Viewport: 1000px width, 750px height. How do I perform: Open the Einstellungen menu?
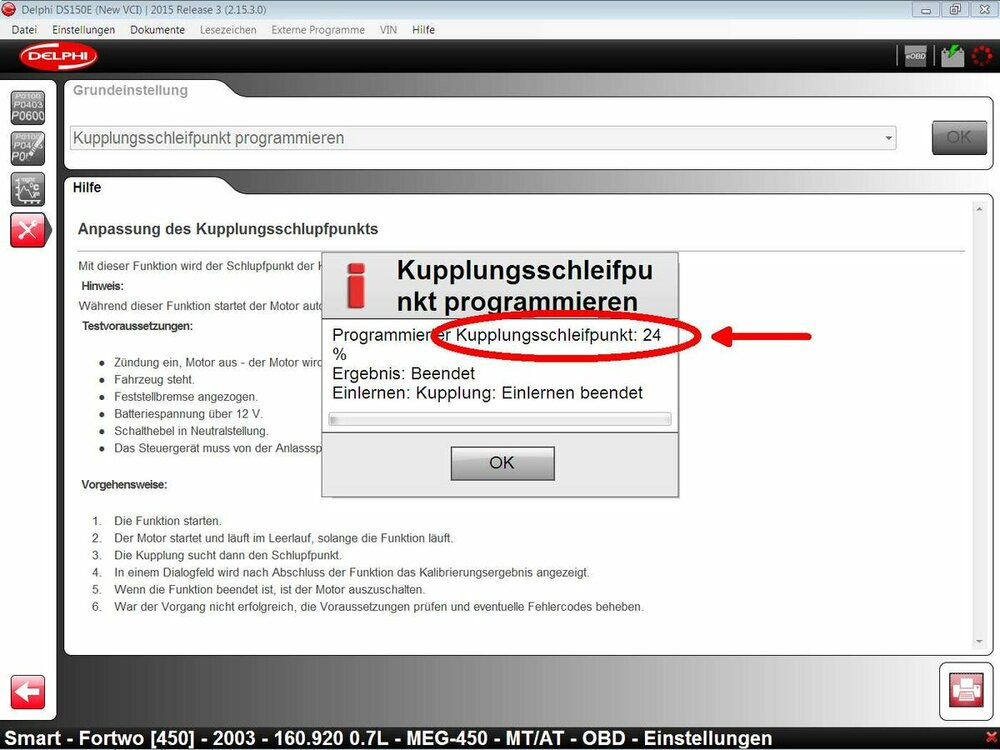84,29
